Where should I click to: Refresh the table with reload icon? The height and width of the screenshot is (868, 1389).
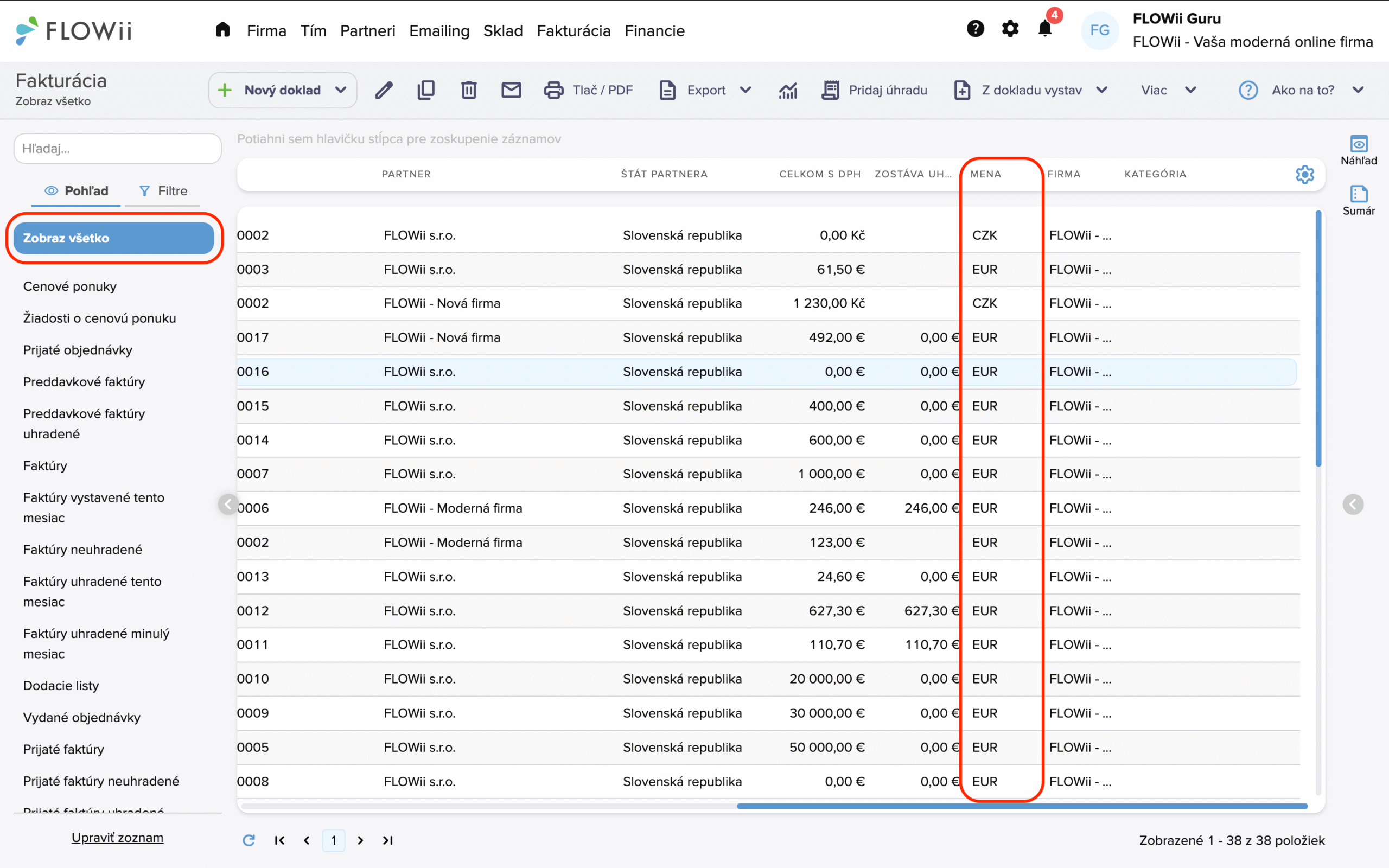coord(249,840)
